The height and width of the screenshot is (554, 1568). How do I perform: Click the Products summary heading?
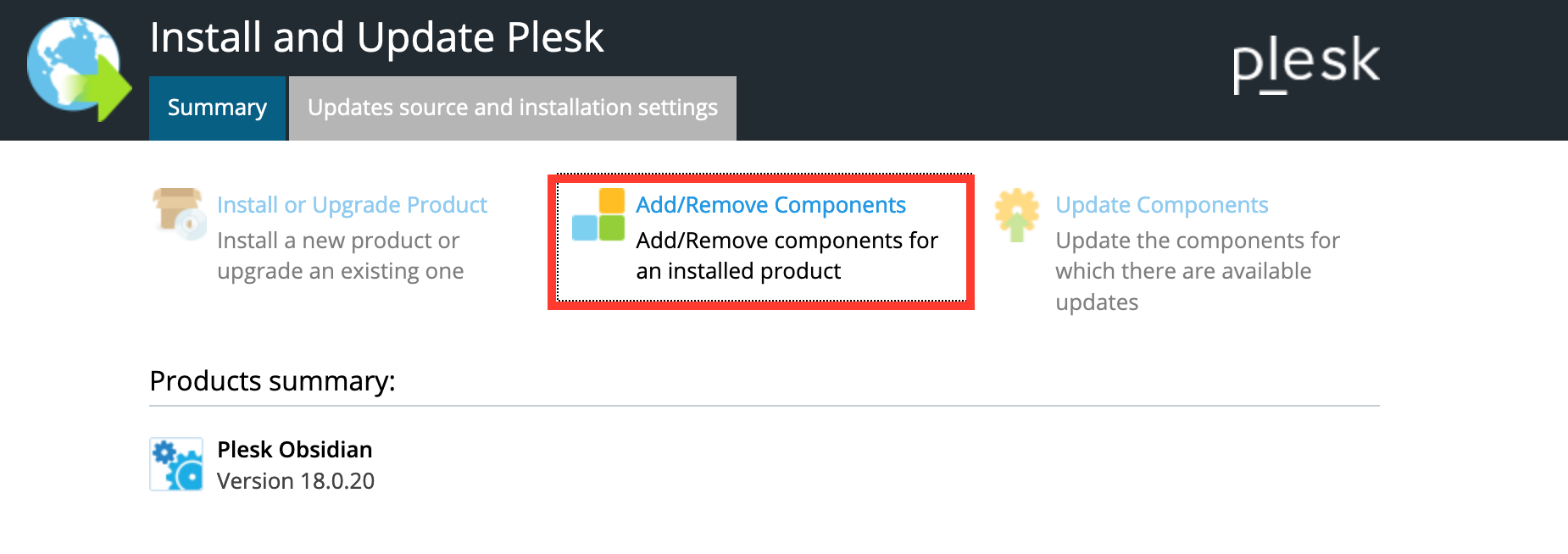[272, 381]
